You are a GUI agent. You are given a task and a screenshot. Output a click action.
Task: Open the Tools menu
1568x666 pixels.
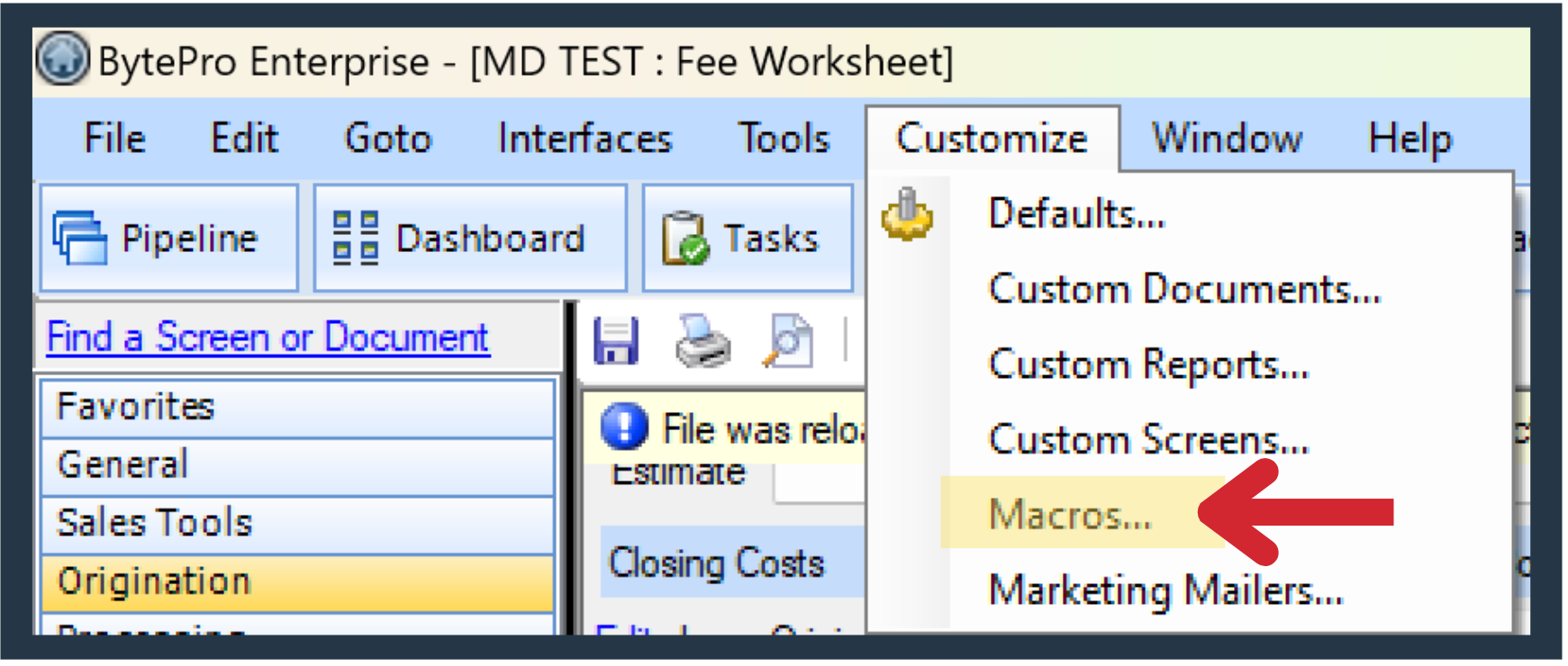pos(784,139)
